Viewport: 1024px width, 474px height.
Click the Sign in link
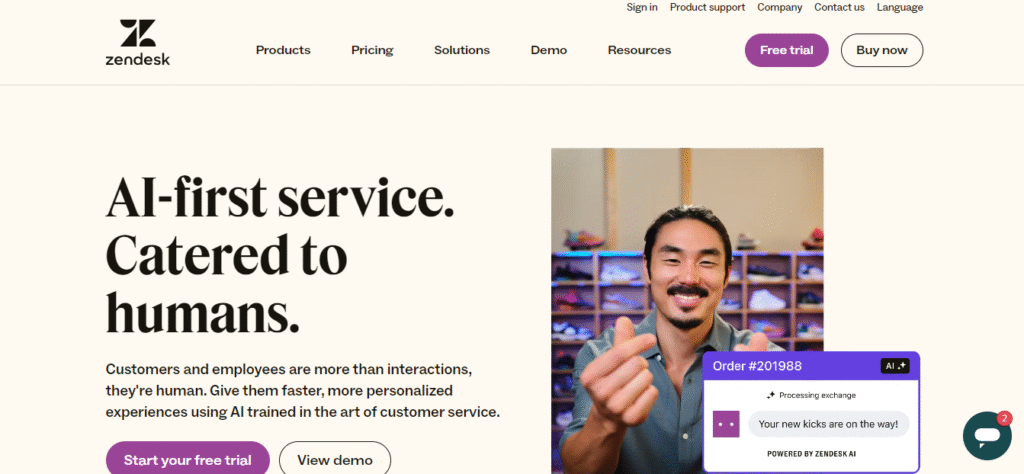pos(642,7)
